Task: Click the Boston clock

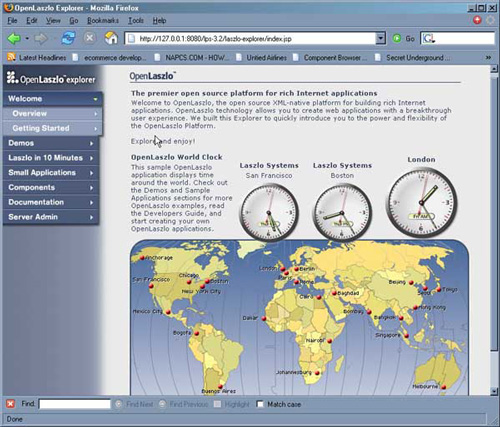Action: click(342, 212)
